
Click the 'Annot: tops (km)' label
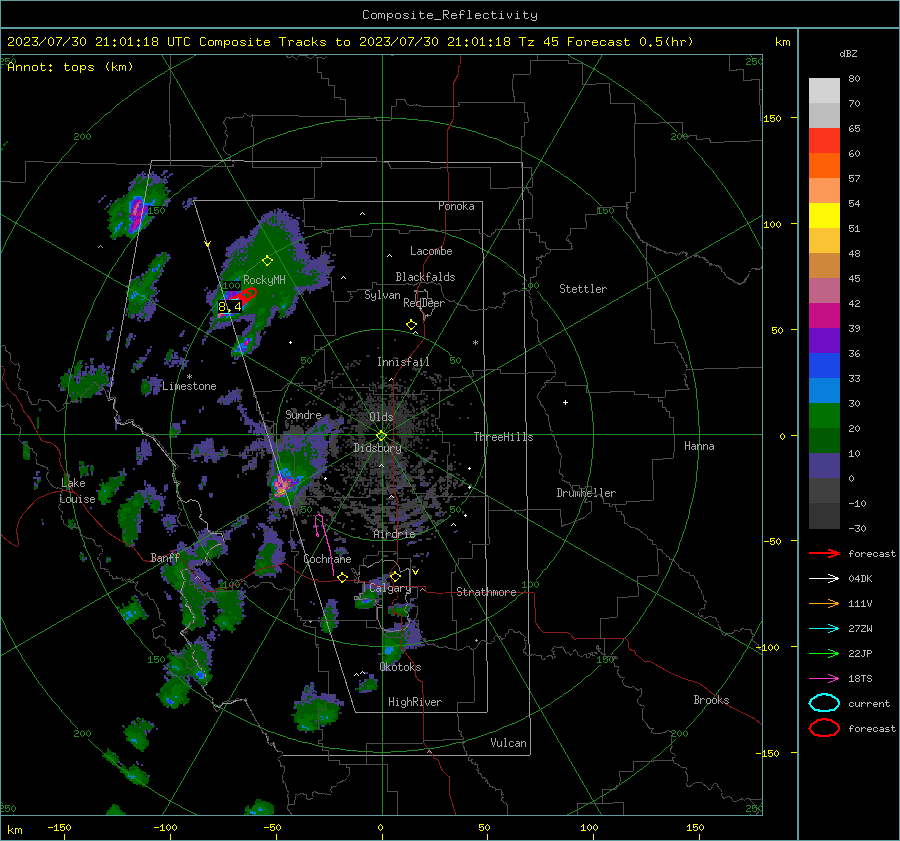[x=70, y=67]
